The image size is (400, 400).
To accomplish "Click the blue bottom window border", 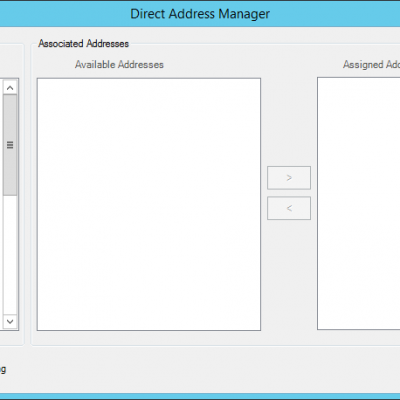I will coord(200,396).
